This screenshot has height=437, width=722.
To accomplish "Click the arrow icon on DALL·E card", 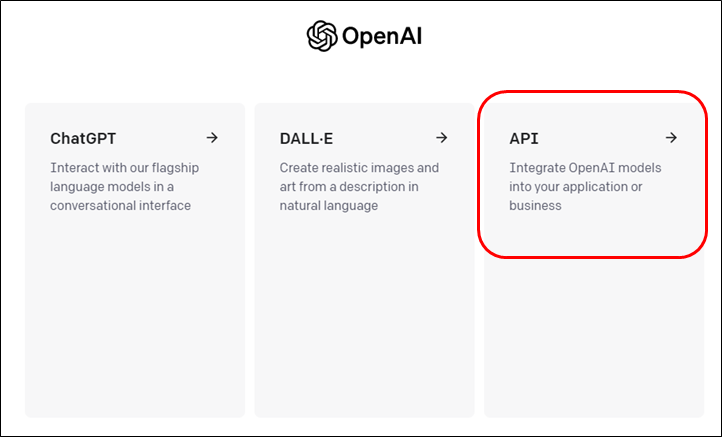I will pos(442,137).
